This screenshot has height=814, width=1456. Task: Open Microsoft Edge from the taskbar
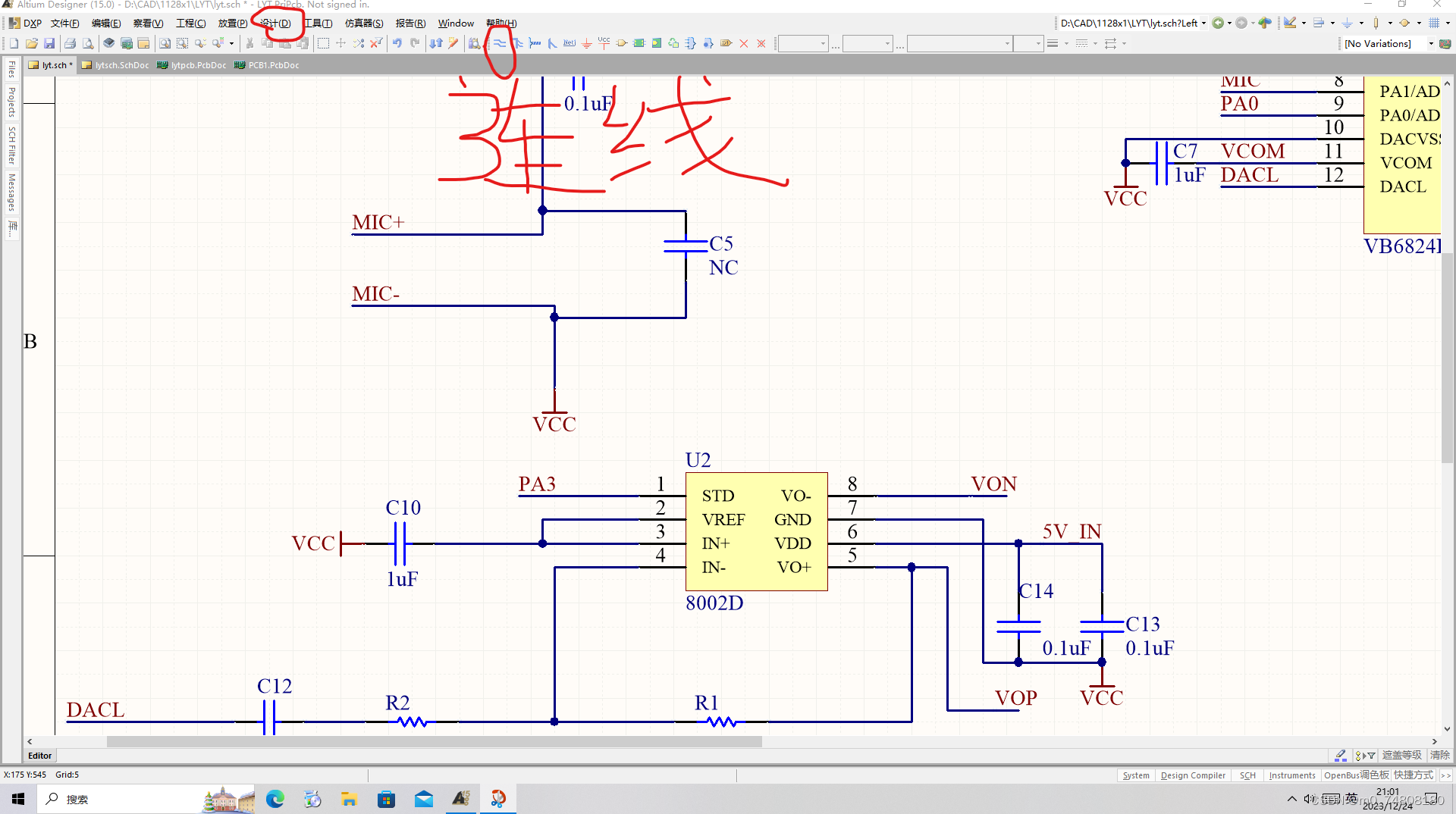click(275, 799)
